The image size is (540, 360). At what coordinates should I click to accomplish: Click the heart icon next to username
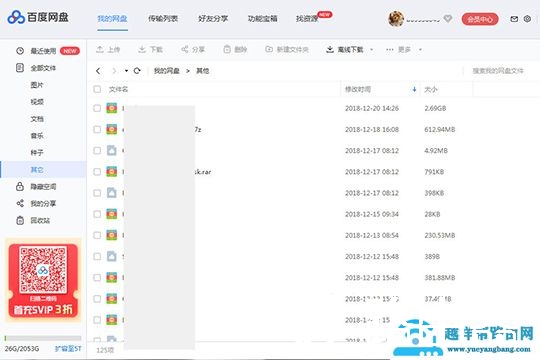click(x=447, y=19)
